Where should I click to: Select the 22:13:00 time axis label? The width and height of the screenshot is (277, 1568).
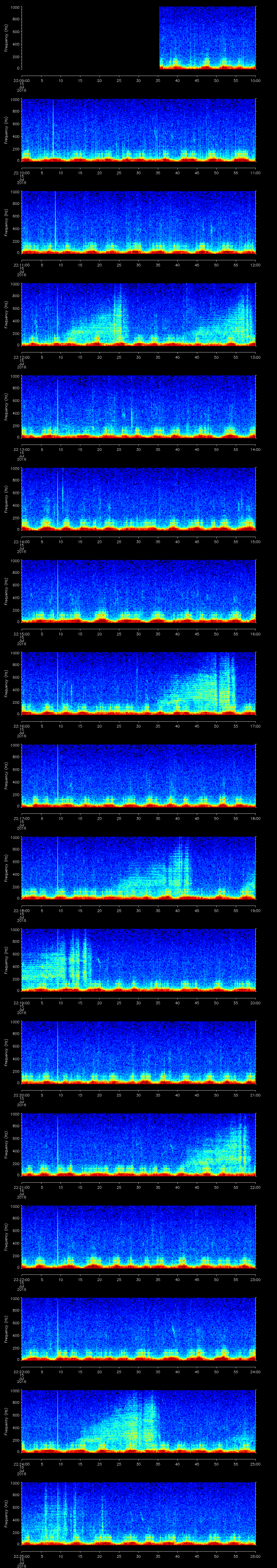tap(22, 449)
